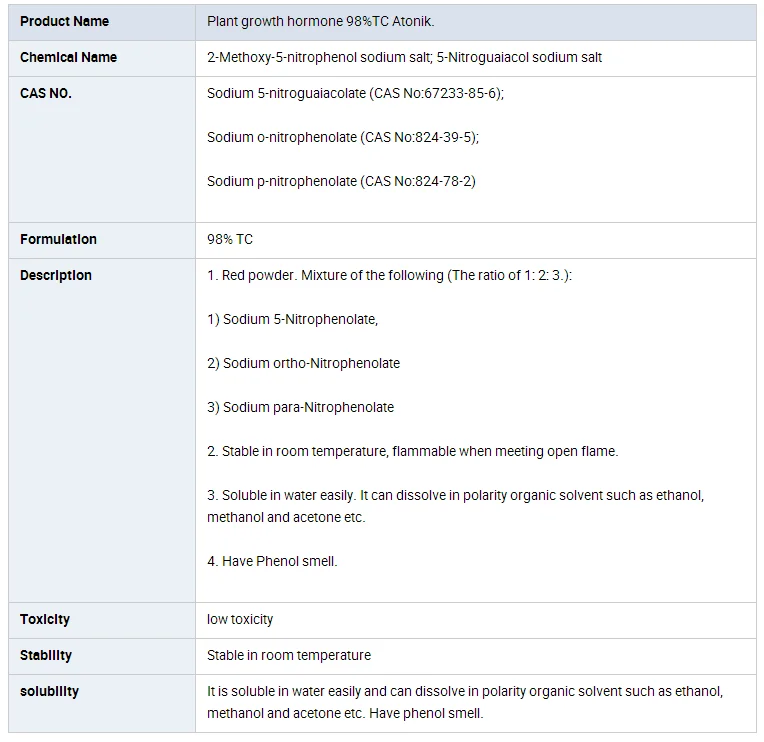
Task: Select the Sodium p-nitrophenolate CAS line
Action: [x=341, y=181]
